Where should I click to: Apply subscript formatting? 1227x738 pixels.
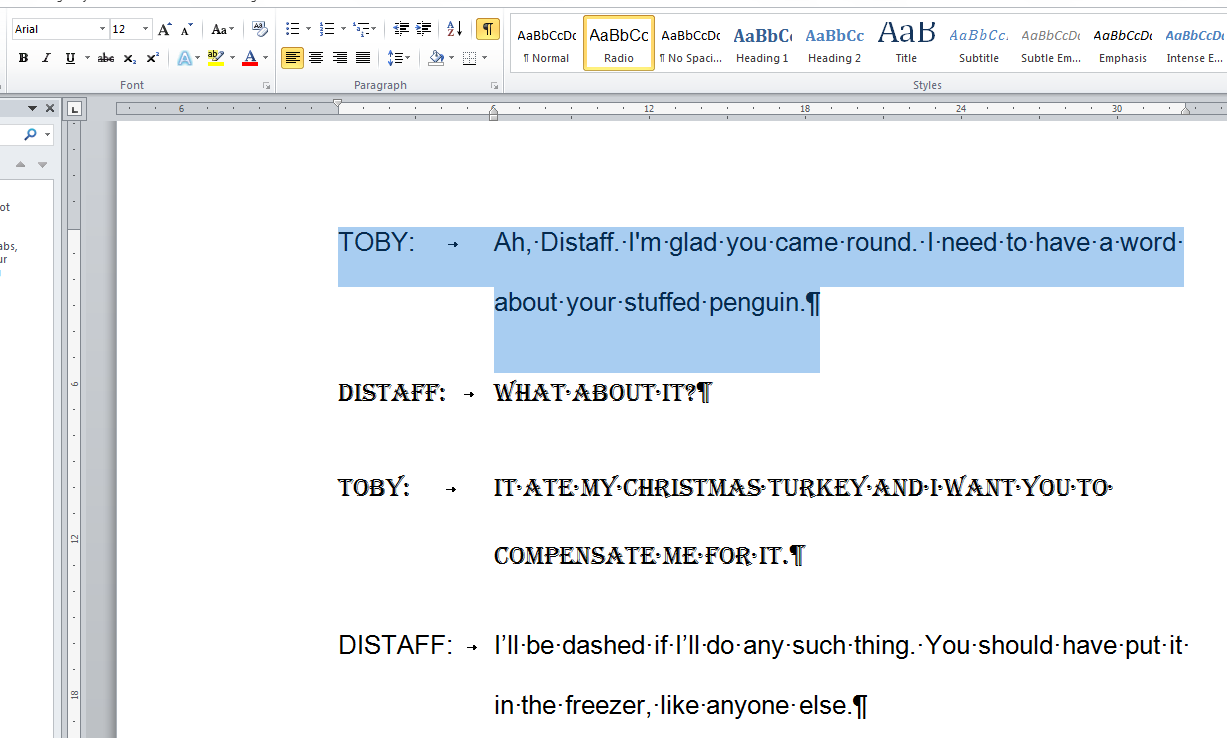pos(128,57)
